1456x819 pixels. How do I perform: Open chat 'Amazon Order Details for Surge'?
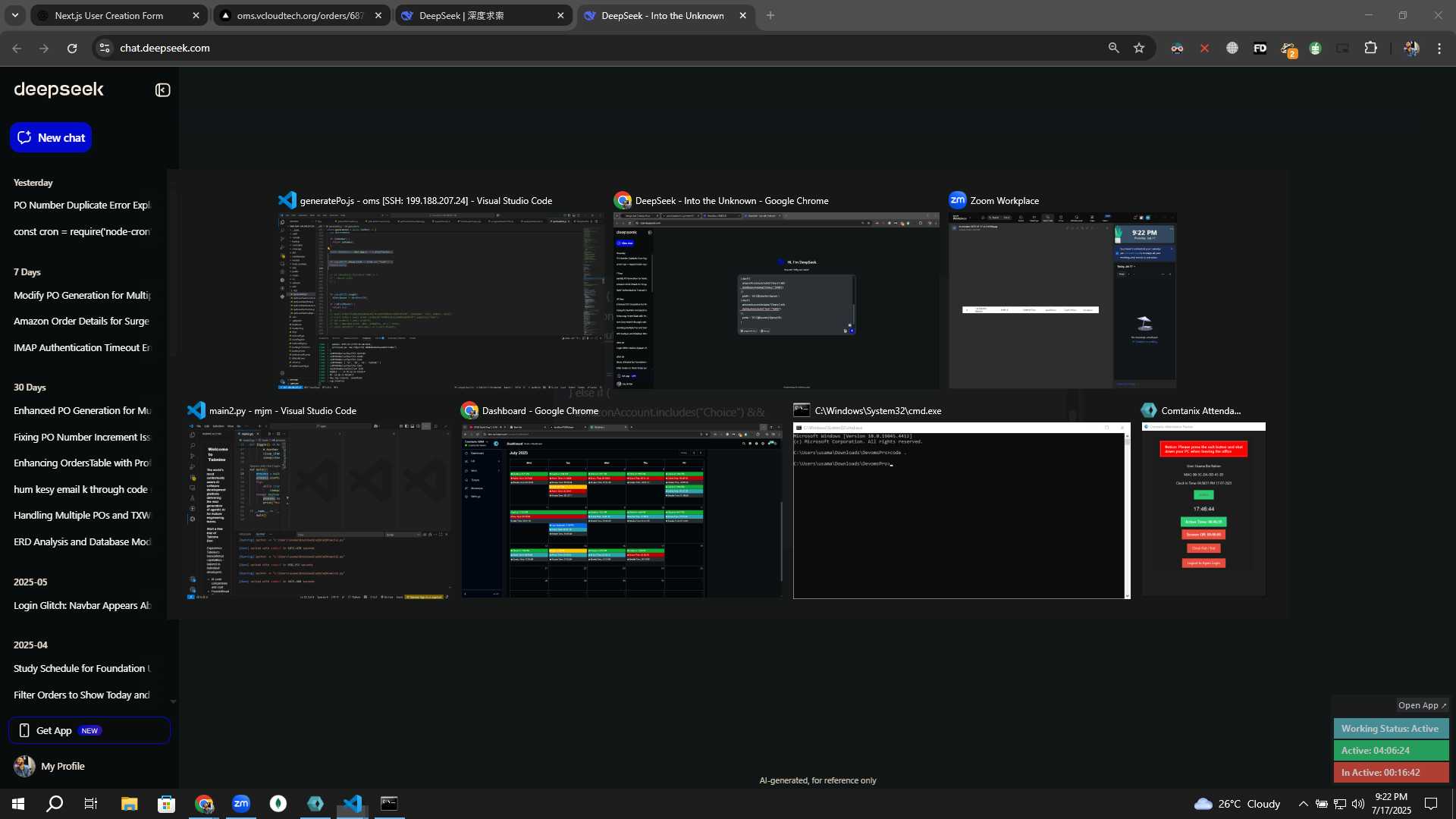point(82,322)
